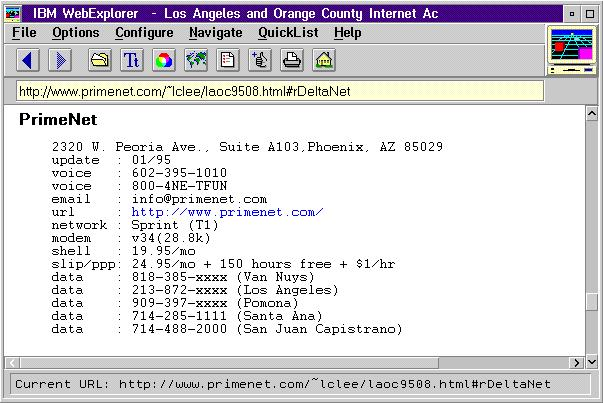Click the 19.95/mo shell price
Image resolution: width=603 pixels, height=403 pixels.
(x=163, y=251)
